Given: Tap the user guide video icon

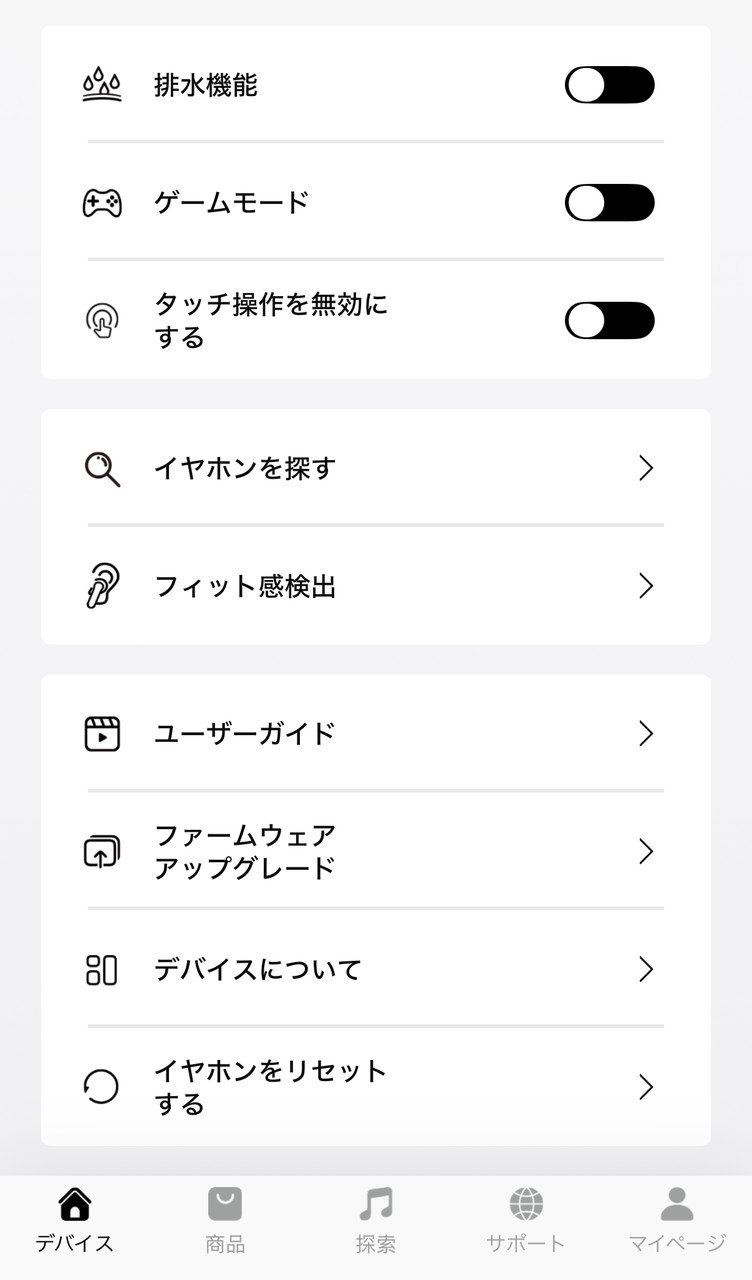Looking at the screenshot, I should pos(102,734).
